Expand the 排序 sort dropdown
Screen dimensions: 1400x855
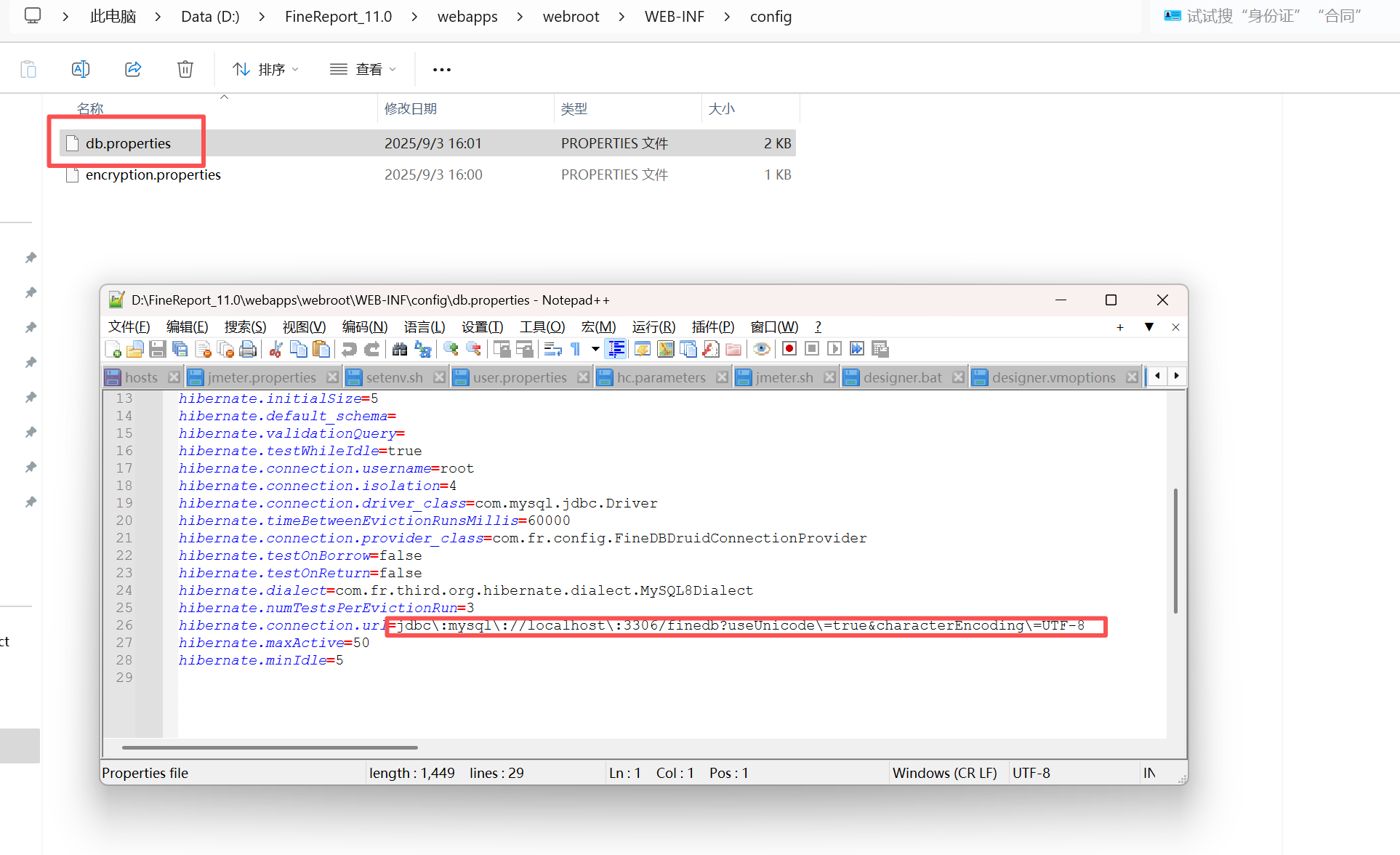(265, 69)
